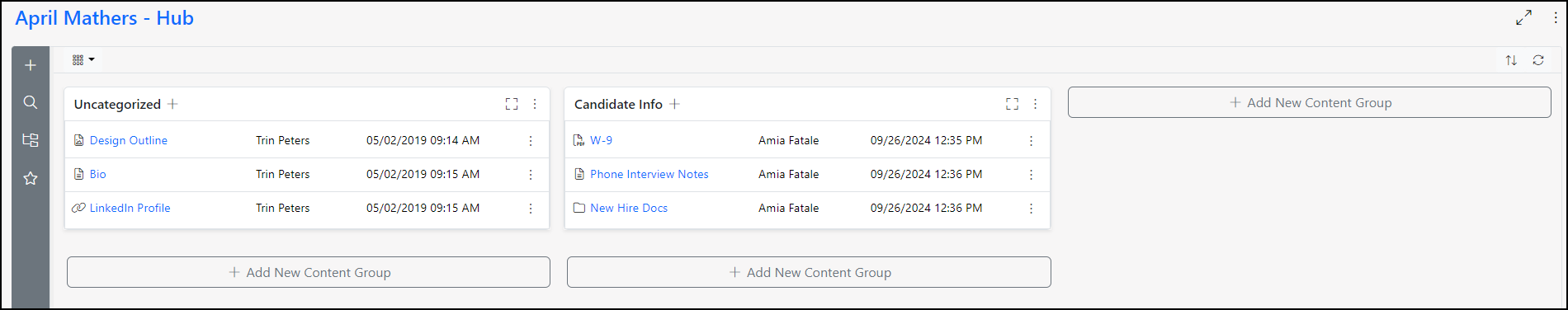This screenshot has height=310, width=1568.
Task: Click the New Hire Docs folder icon
Action: point(579,208)
